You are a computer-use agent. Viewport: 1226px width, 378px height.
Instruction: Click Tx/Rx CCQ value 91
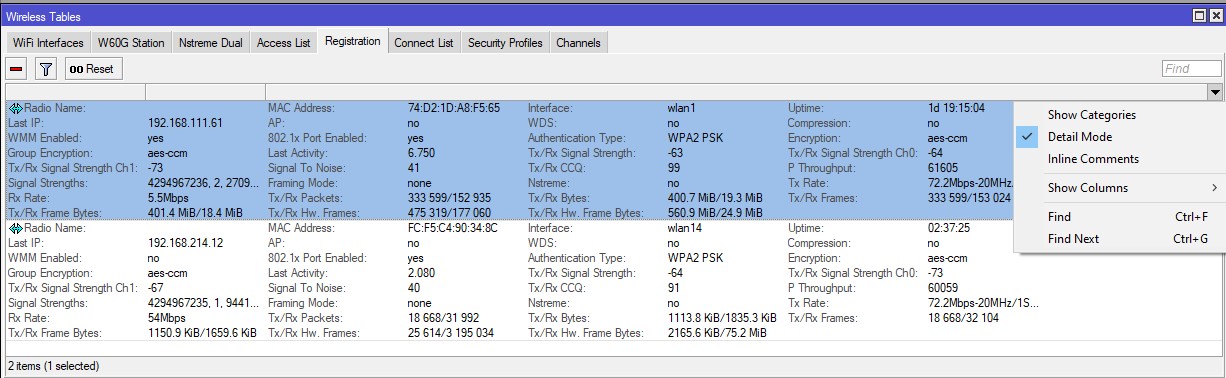pos(674,288)
